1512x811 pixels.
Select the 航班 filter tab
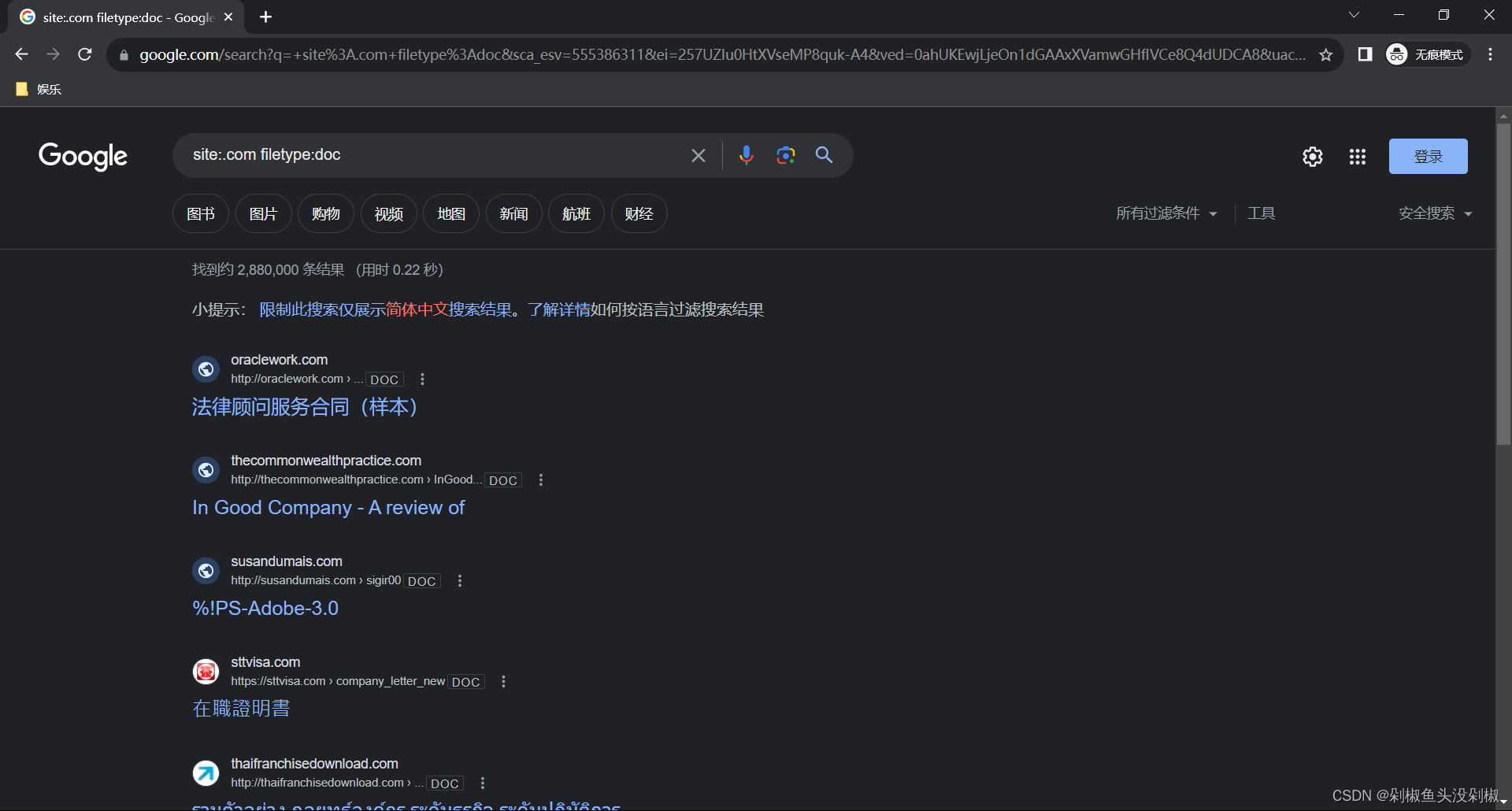point(576,213)
